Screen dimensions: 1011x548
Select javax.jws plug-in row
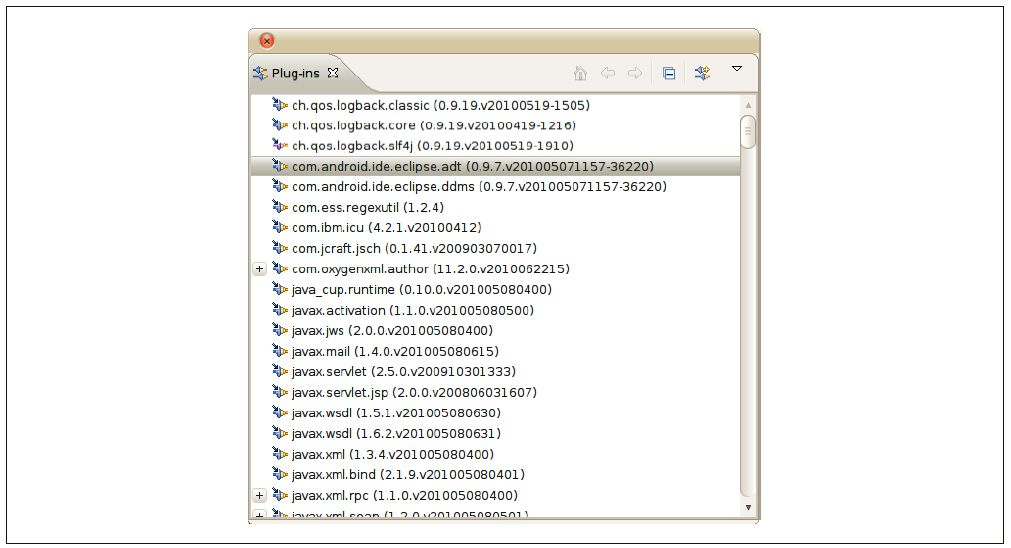click(495, 331)
